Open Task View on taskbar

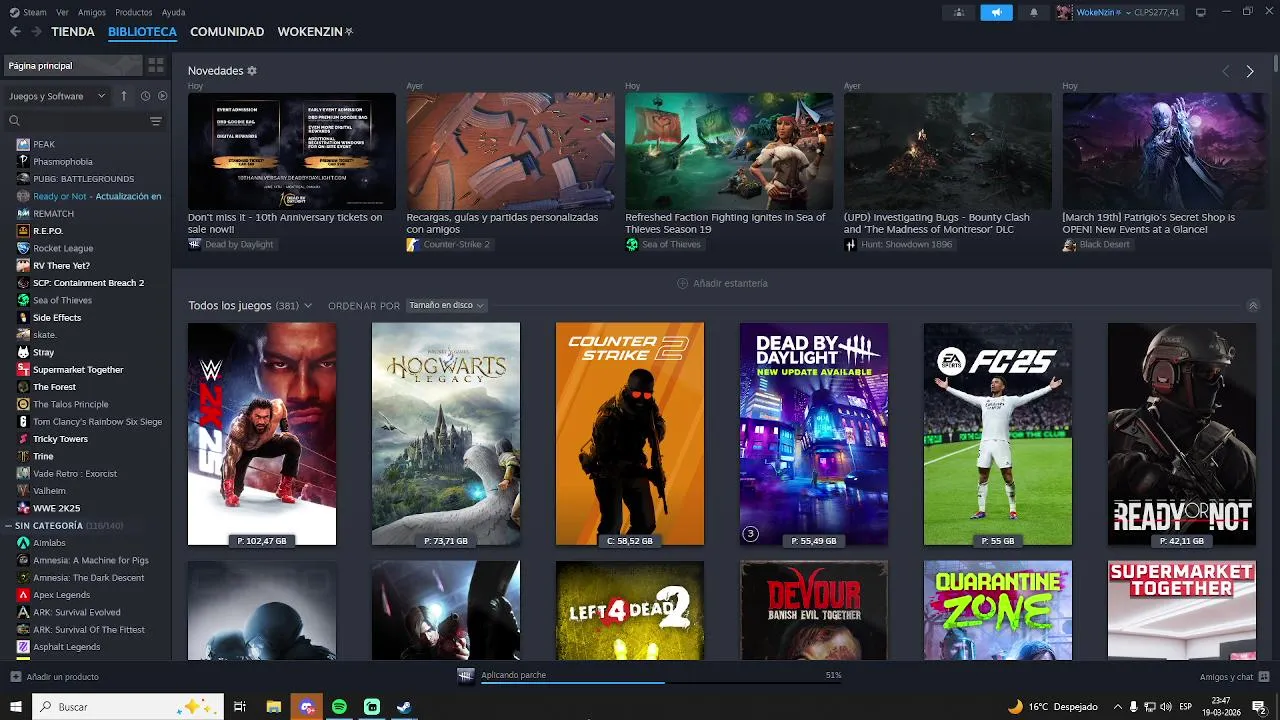point(240,707)
